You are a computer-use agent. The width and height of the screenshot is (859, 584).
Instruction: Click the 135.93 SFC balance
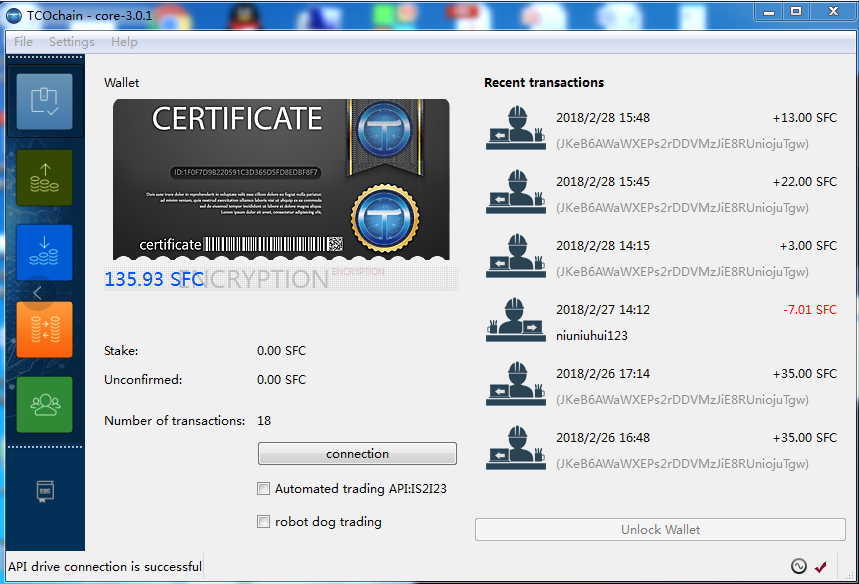pos(153,279)
